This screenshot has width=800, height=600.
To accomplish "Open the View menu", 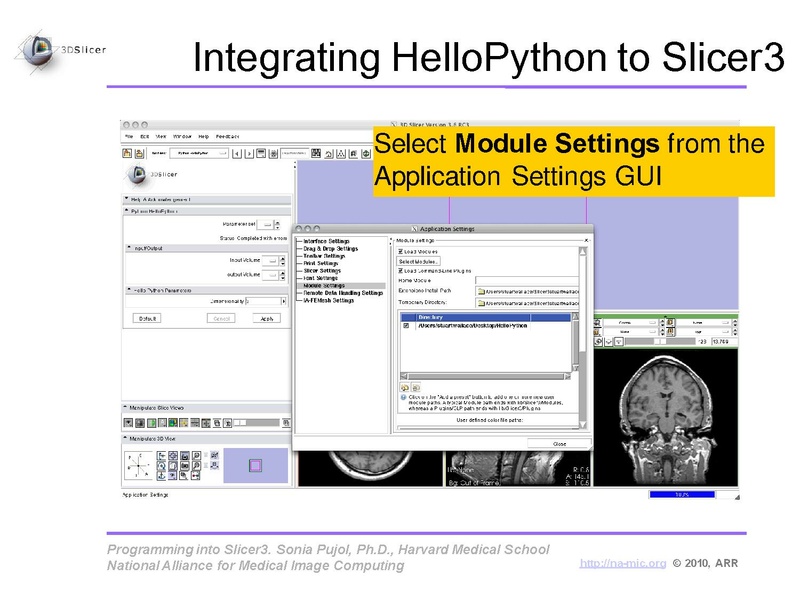I will tap(161, 137).
